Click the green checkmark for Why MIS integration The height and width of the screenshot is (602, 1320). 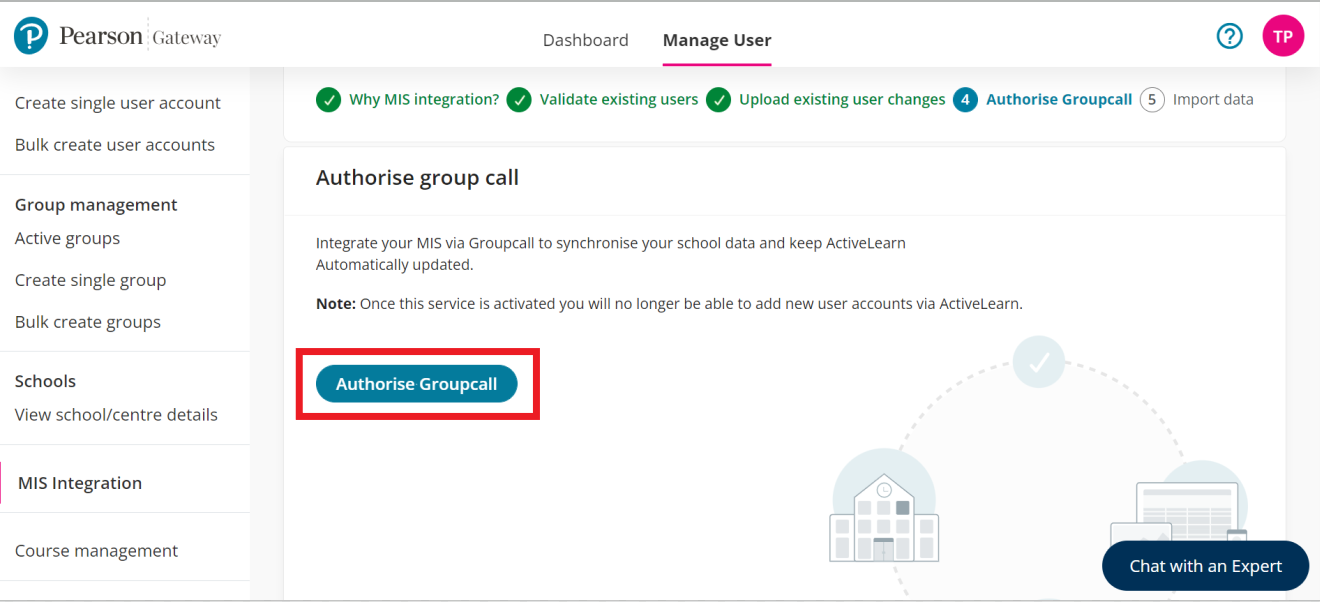(328, 100)
